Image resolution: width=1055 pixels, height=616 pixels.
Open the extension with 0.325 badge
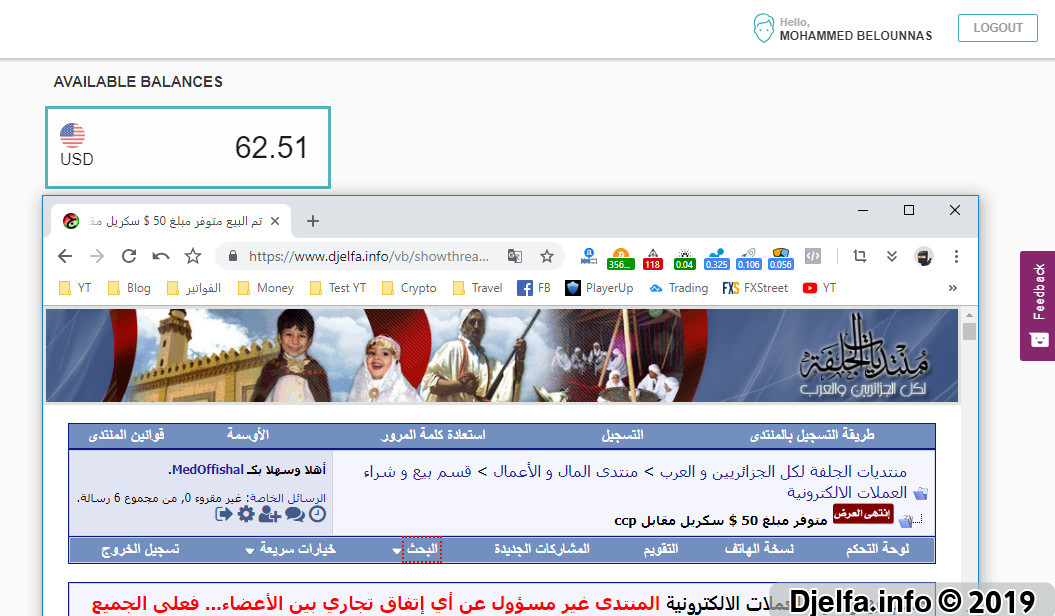click(717, 258)
